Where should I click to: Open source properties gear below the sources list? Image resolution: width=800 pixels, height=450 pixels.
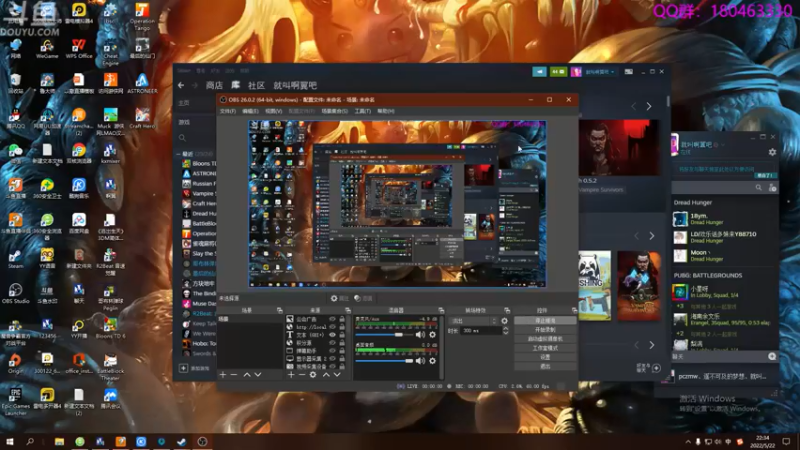(313, 374)
